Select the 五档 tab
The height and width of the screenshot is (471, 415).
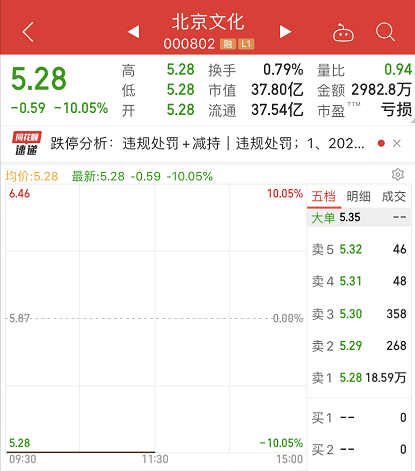tap(324, 196)
